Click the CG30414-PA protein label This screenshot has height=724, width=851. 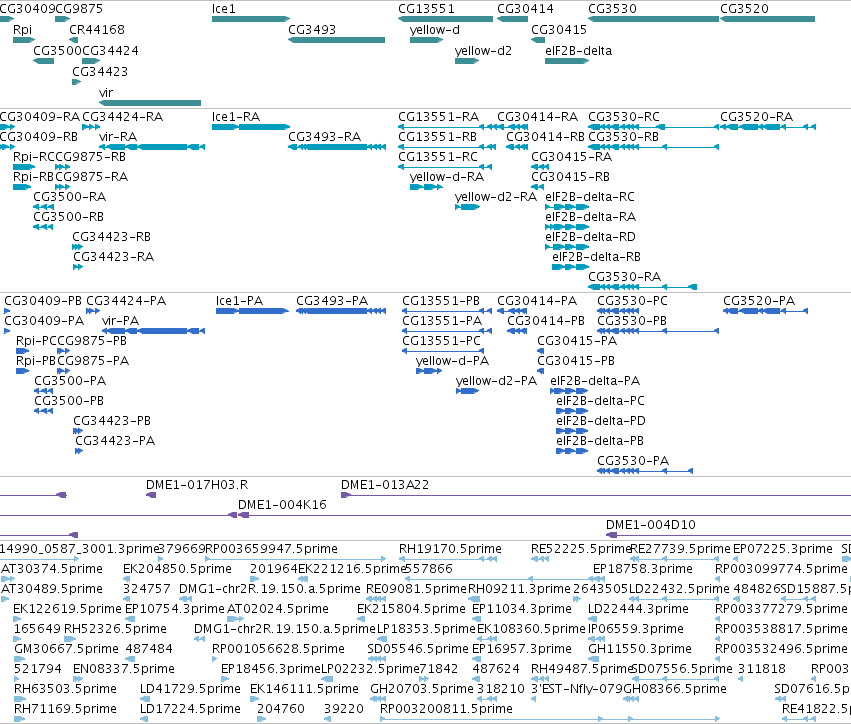point(537,301)
